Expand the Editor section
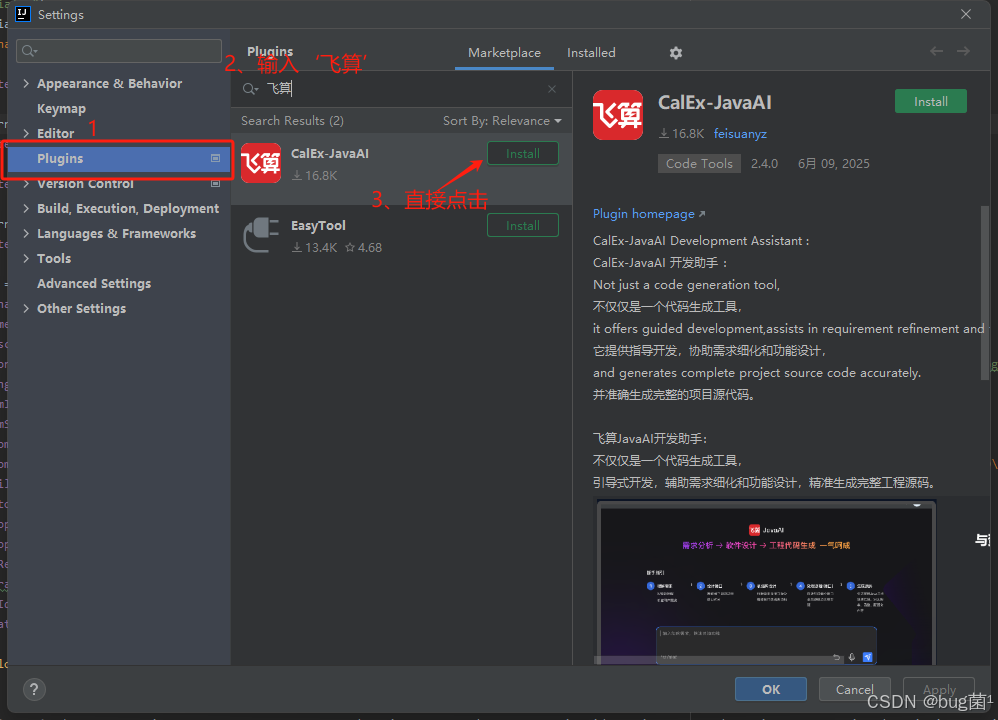This screenshot has width=998, height=720. [x=26, y=133]
